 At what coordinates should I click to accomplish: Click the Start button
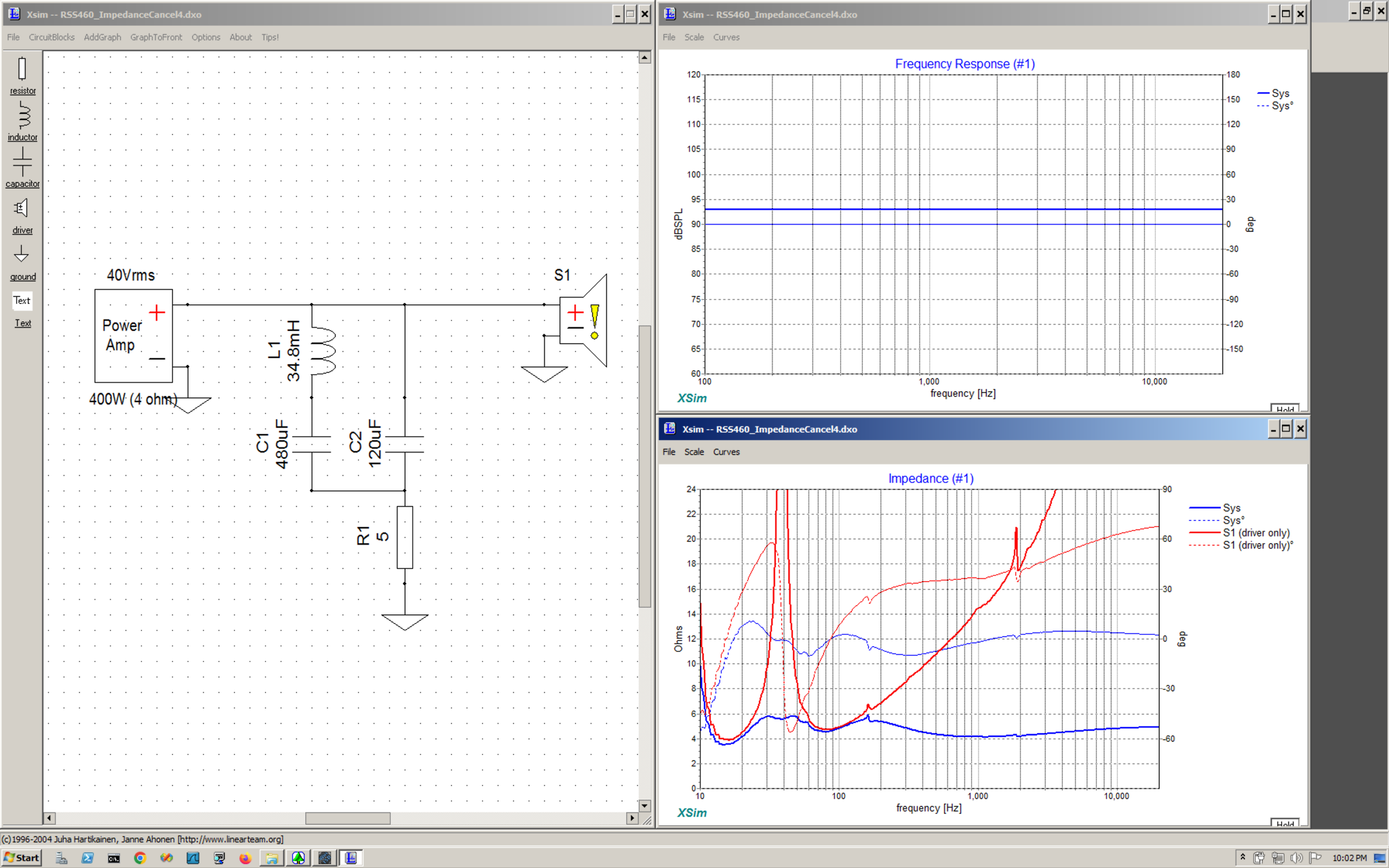pos(22,858)
